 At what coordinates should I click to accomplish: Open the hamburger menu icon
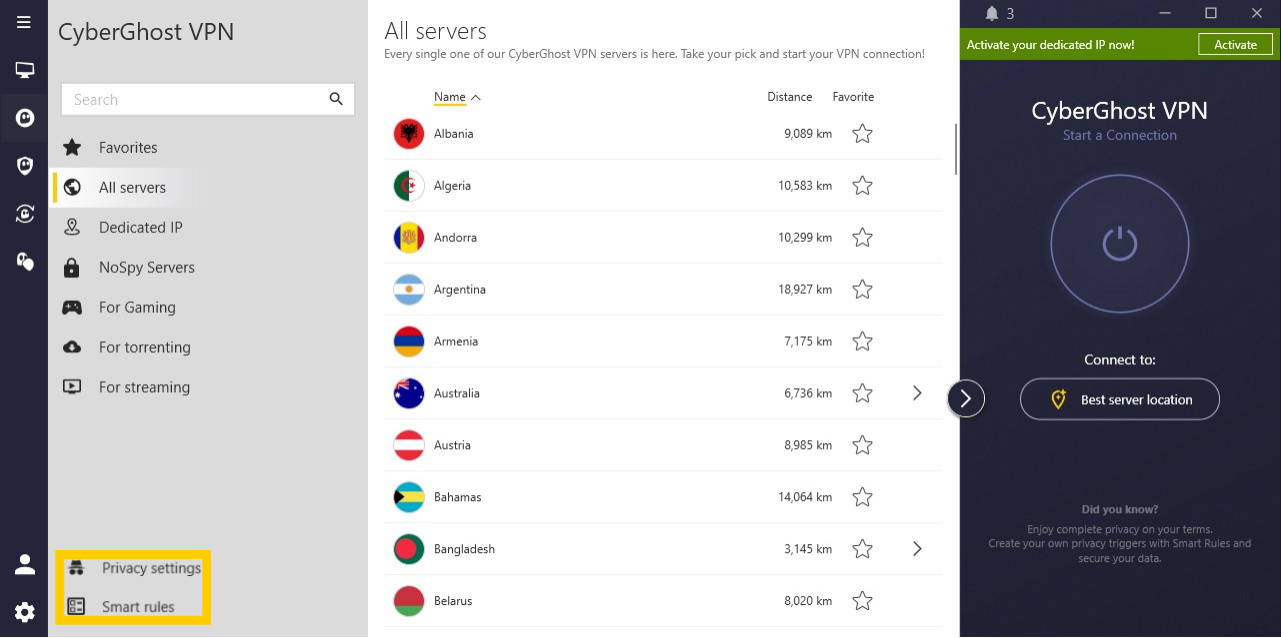[x=24, y=22]
